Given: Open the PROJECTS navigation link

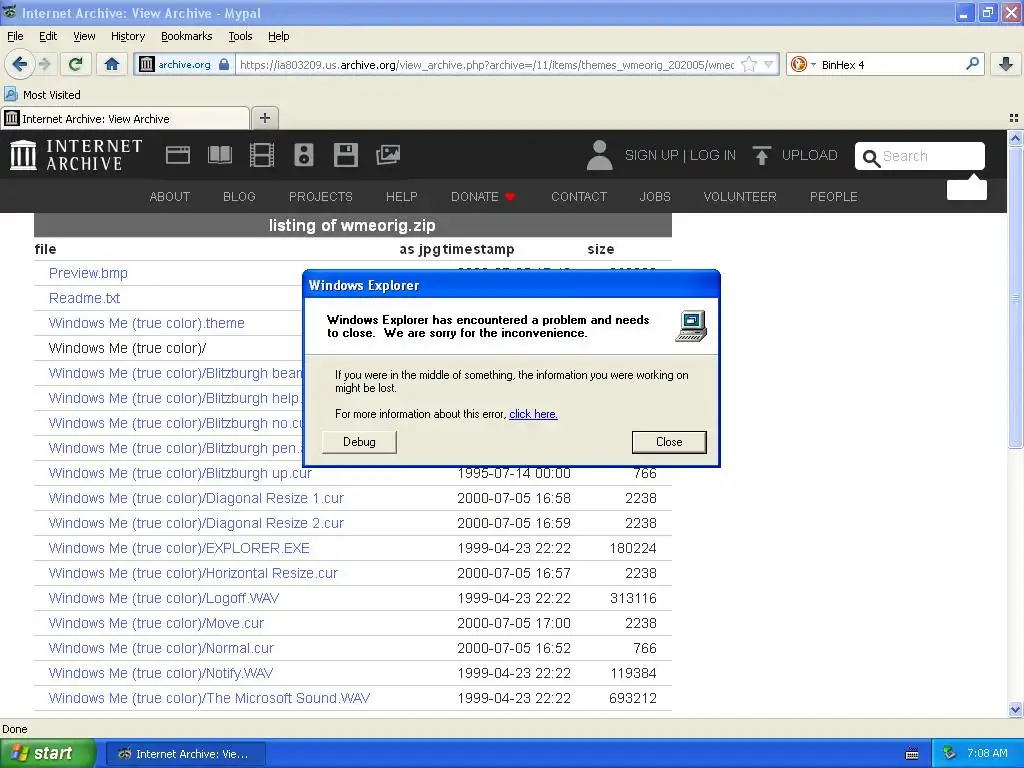Looking at the screenshot, I should click(x=321, y=197).
